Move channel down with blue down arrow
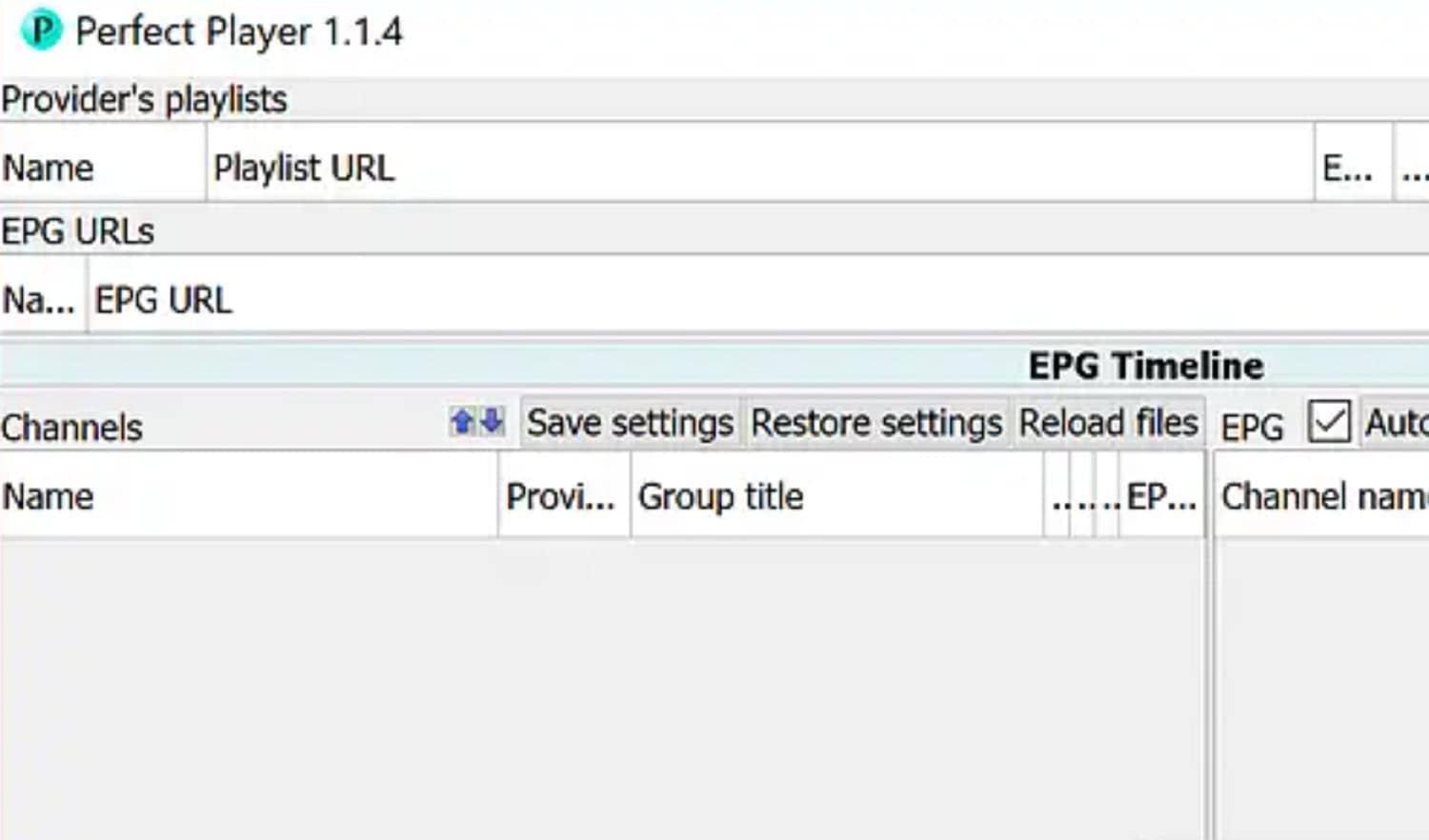The image size is (1429, 840). tap(492, 421)
